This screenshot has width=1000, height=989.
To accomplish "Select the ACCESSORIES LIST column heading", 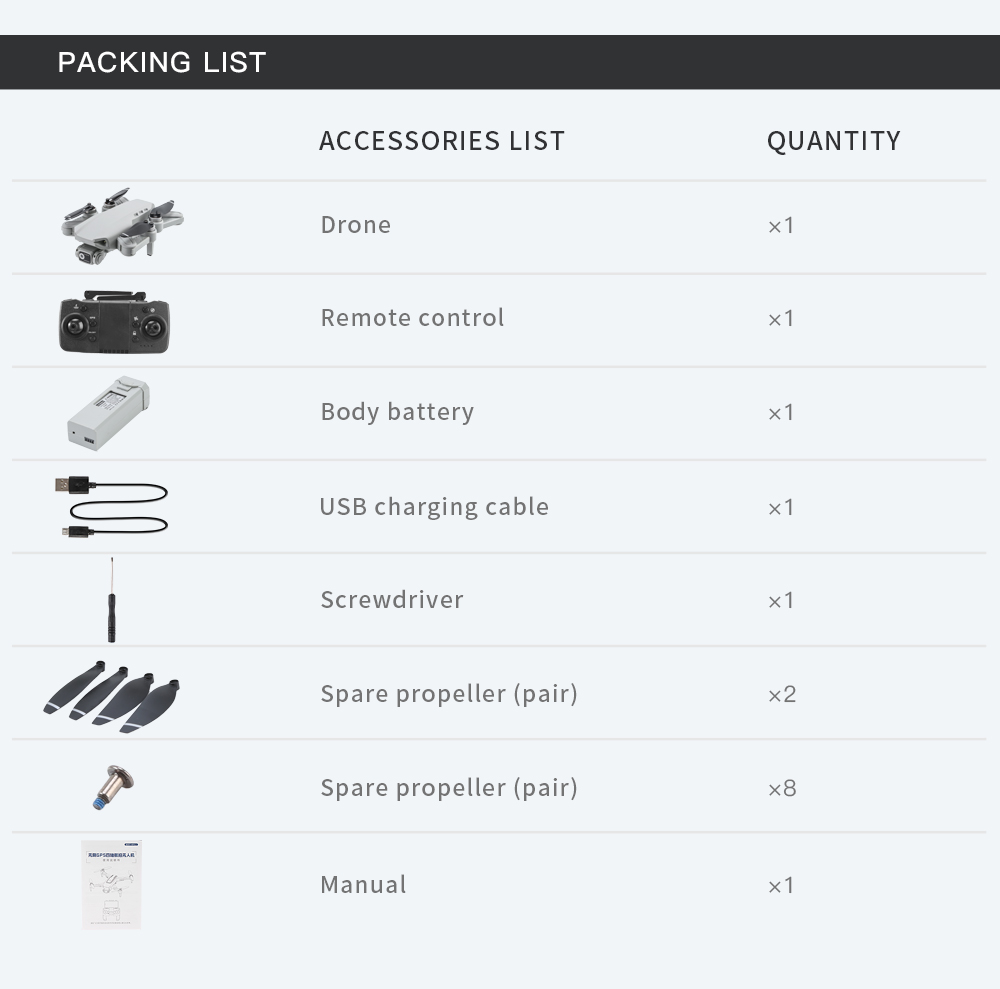I will pyautogui.click(x=442, y=141).
